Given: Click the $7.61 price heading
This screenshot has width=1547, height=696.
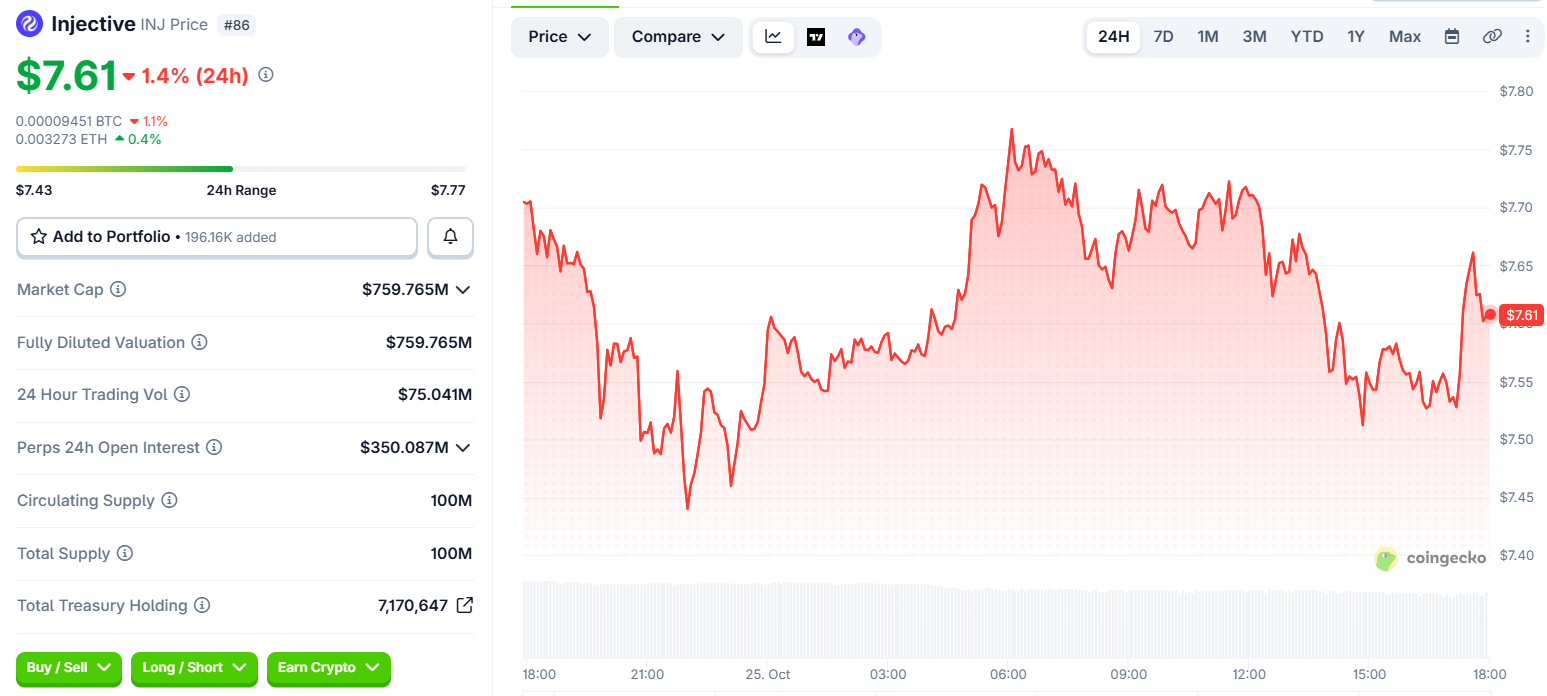Looking at the screenshot, I should pos(66,76).
